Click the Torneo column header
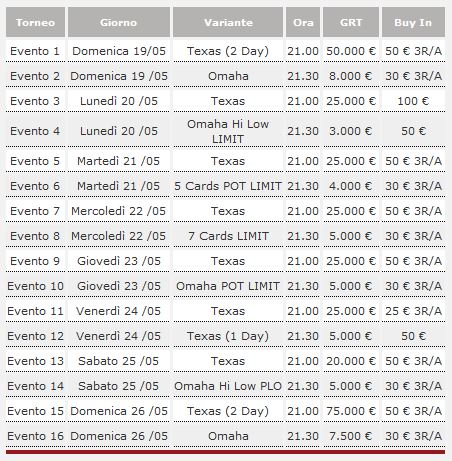Screen dimensions: 452x461 pos(35,22)
